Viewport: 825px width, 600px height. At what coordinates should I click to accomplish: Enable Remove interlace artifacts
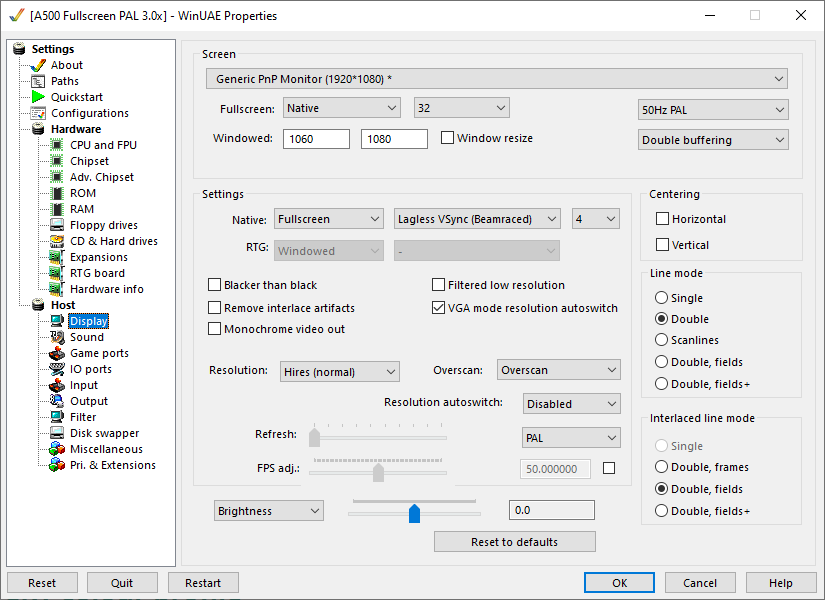tap(215, 307)
